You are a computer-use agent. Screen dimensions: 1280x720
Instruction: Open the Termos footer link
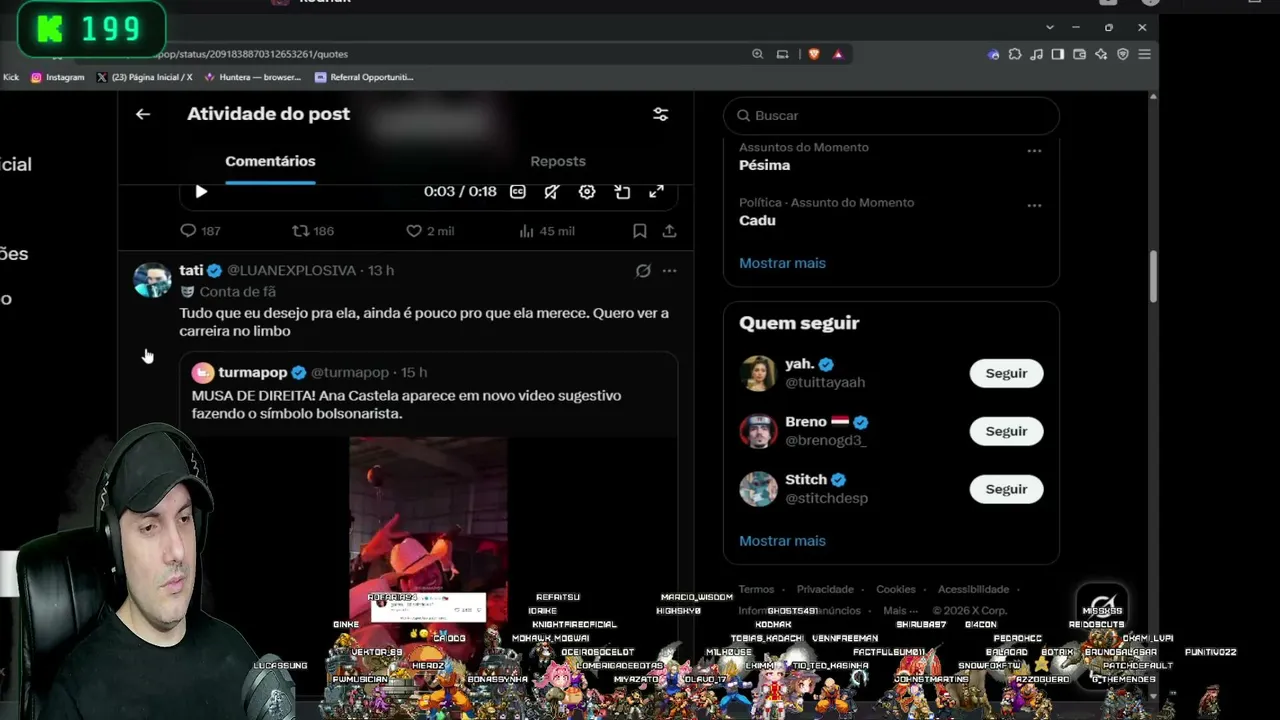point(756,589)
